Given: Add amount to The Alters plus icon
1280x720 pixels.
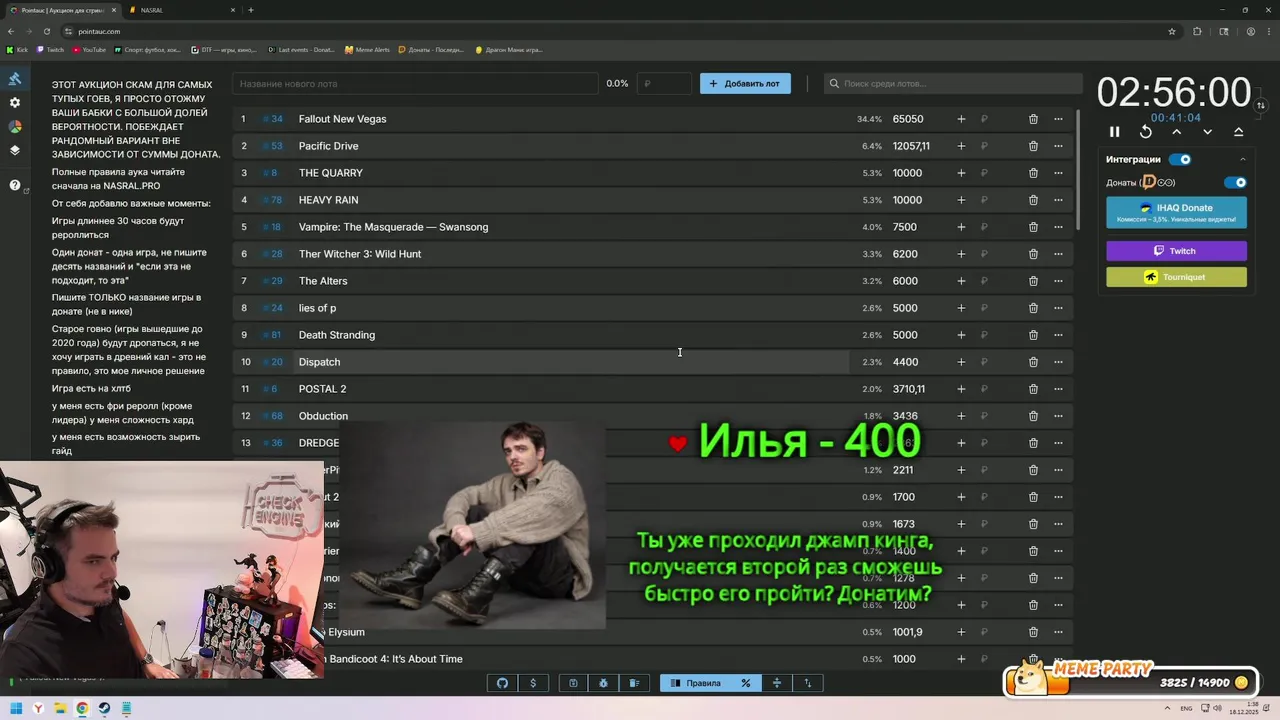Looking at the screenshot, I should pos(961,281).
